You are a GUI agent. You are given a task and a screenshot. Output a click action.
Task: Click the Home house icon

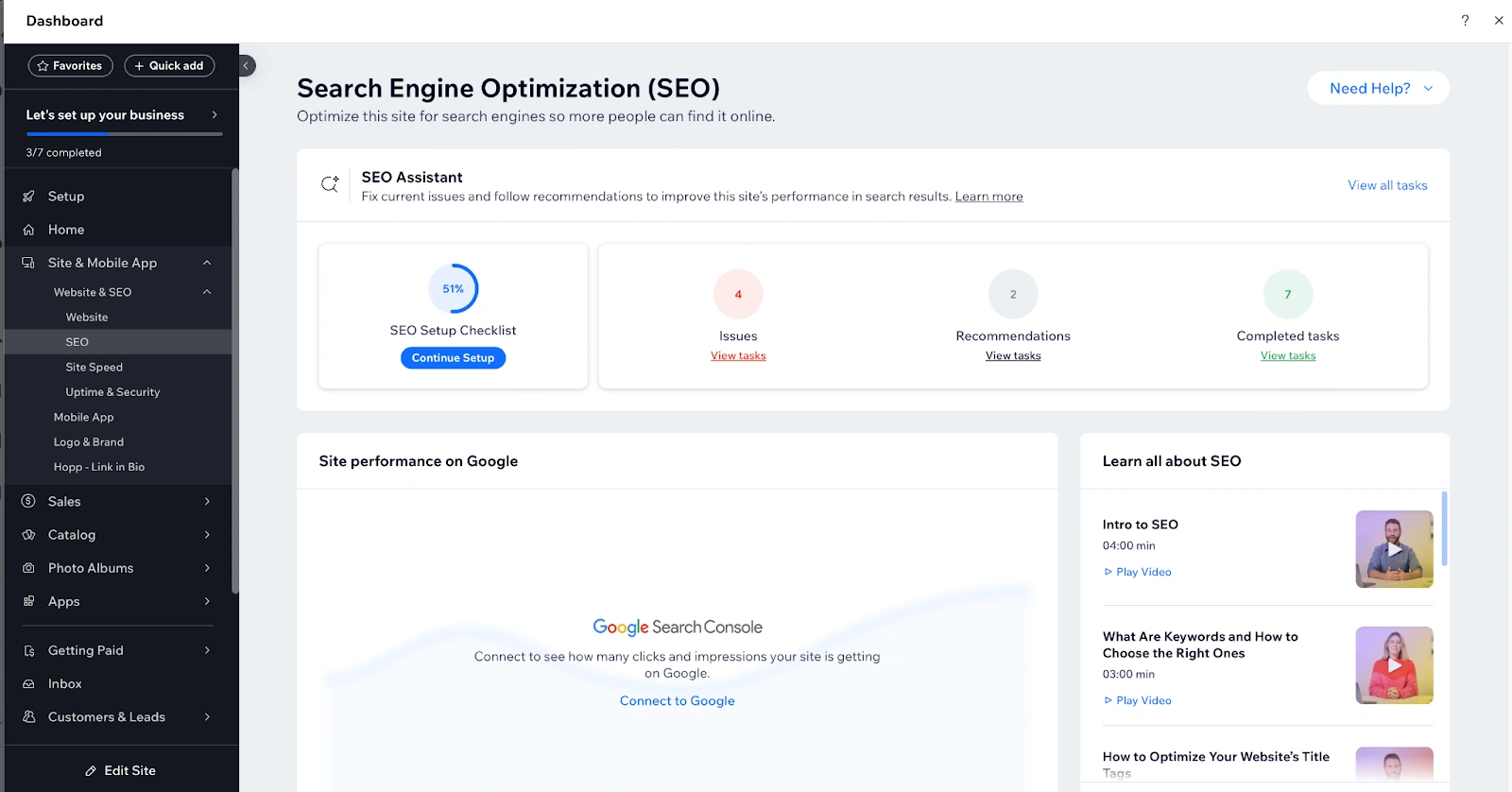point(28,230)
